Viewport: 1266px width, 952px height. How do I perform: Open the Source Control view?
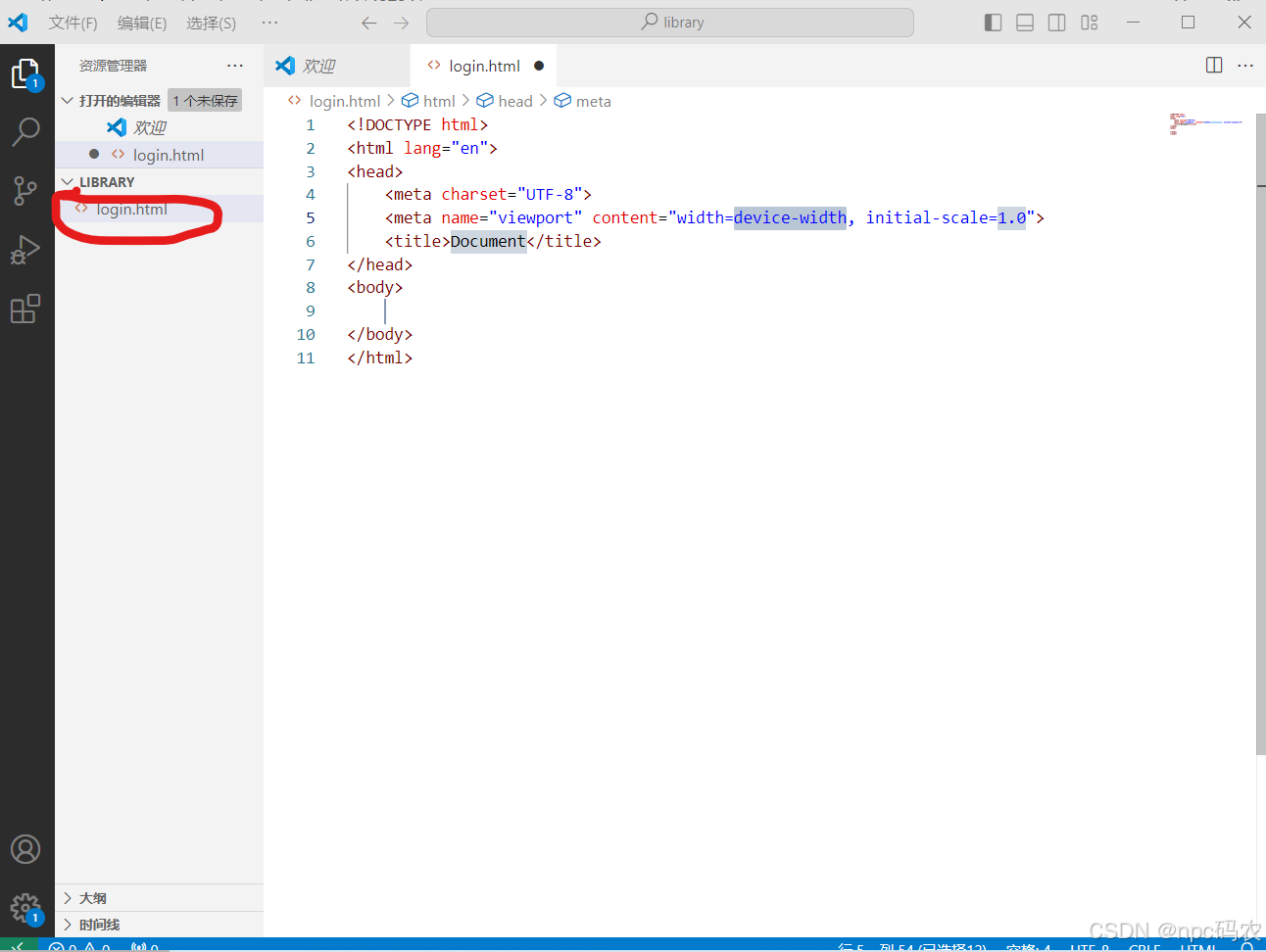[x=25, y=190]
